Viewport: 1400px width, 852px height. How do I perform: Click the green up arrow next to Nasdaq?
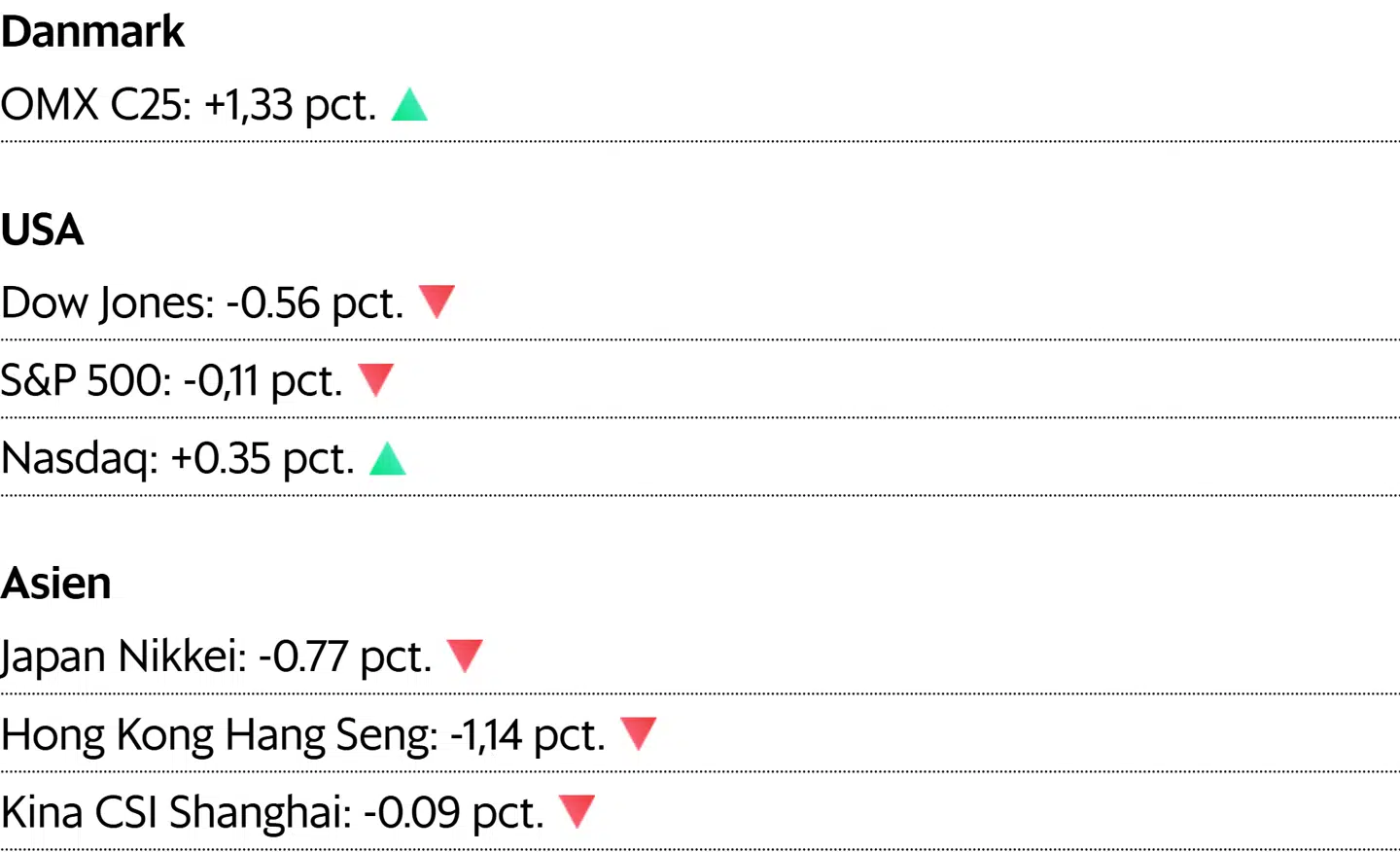point(388,458)
